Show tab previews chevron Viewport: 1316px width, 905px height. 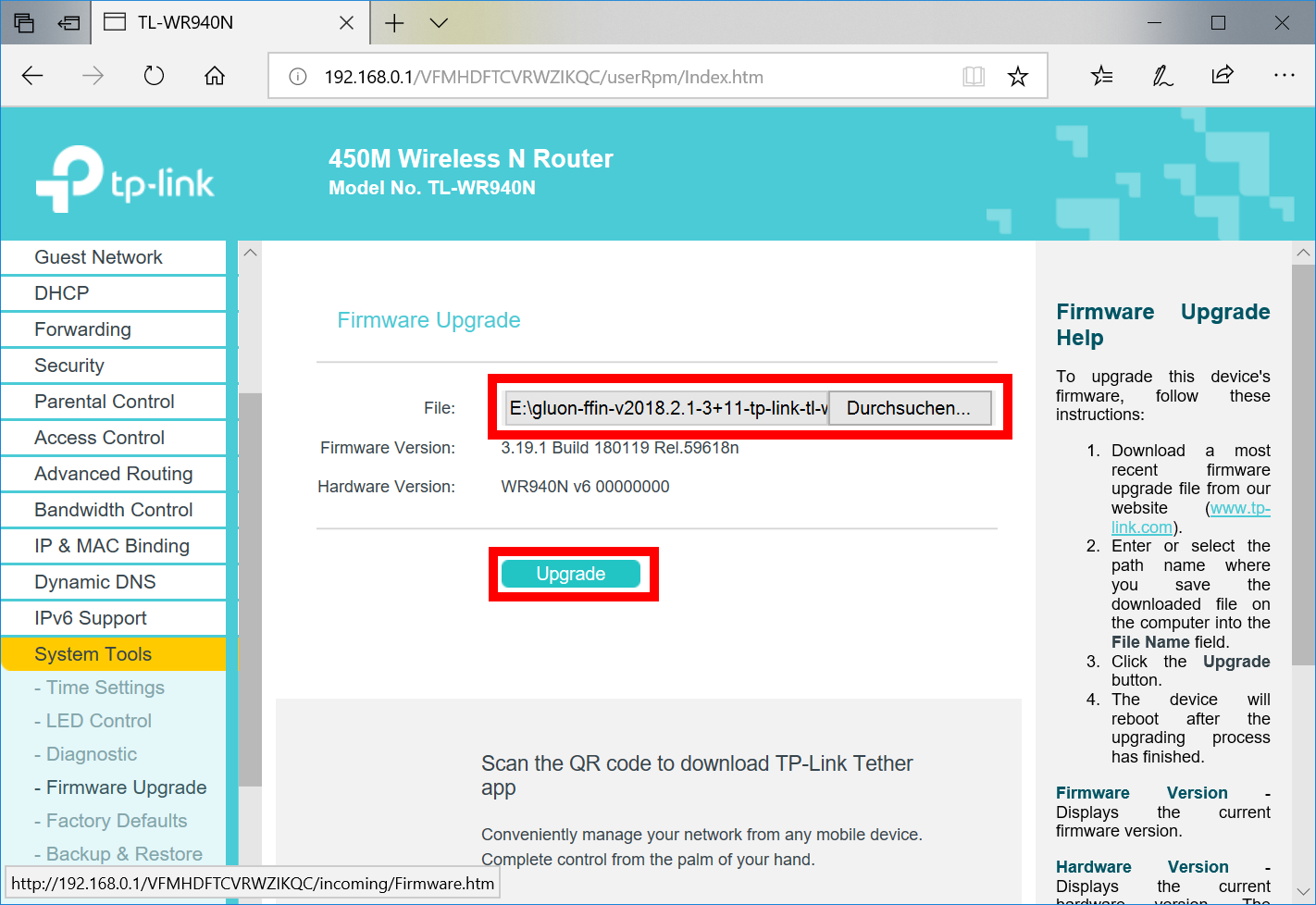click(439, 23)
